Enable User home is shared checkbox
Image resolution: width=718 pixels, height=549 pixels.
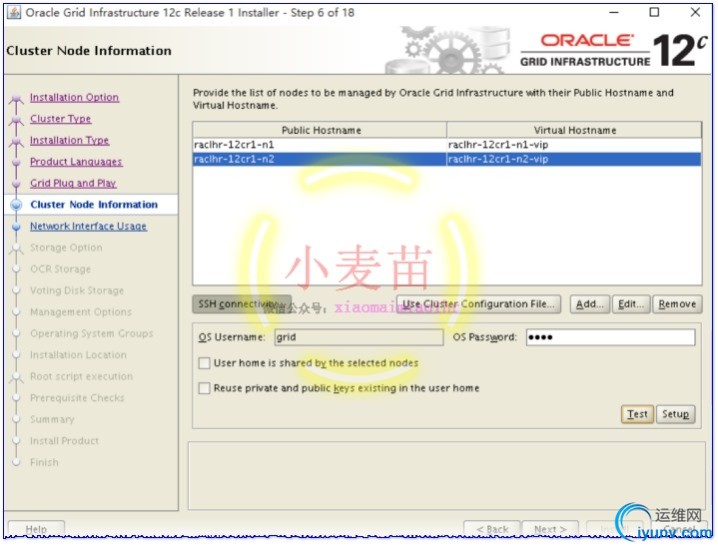pyautogui.click(x=204, y=364)
